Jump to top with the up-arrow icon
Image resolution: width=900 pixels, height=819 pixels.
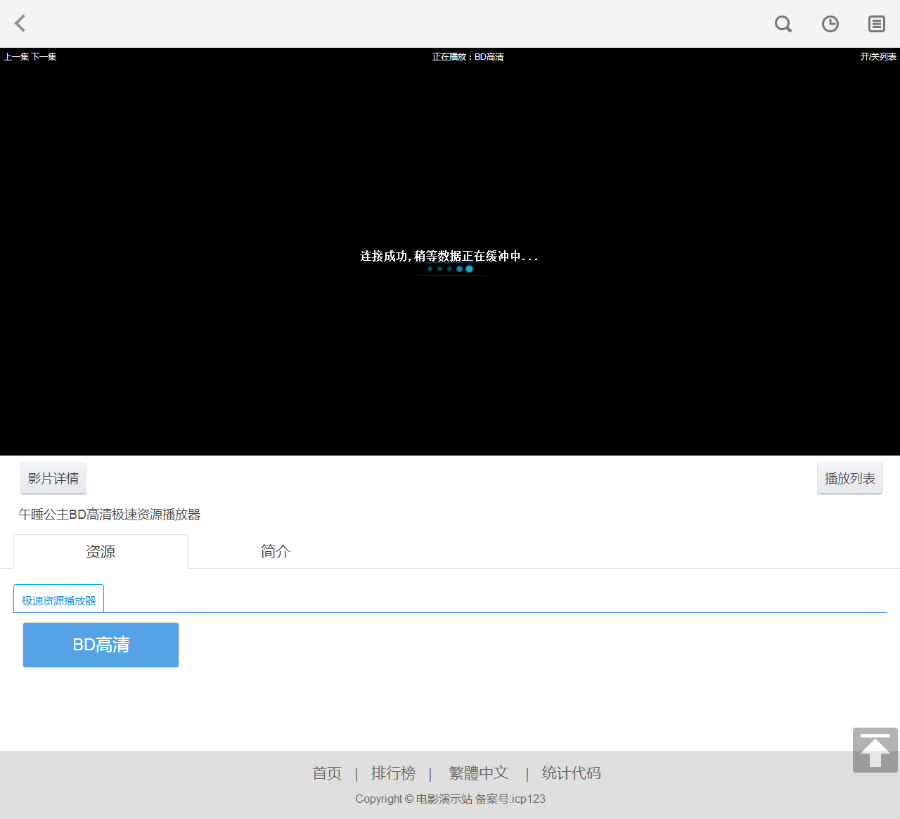coord(875,750)
